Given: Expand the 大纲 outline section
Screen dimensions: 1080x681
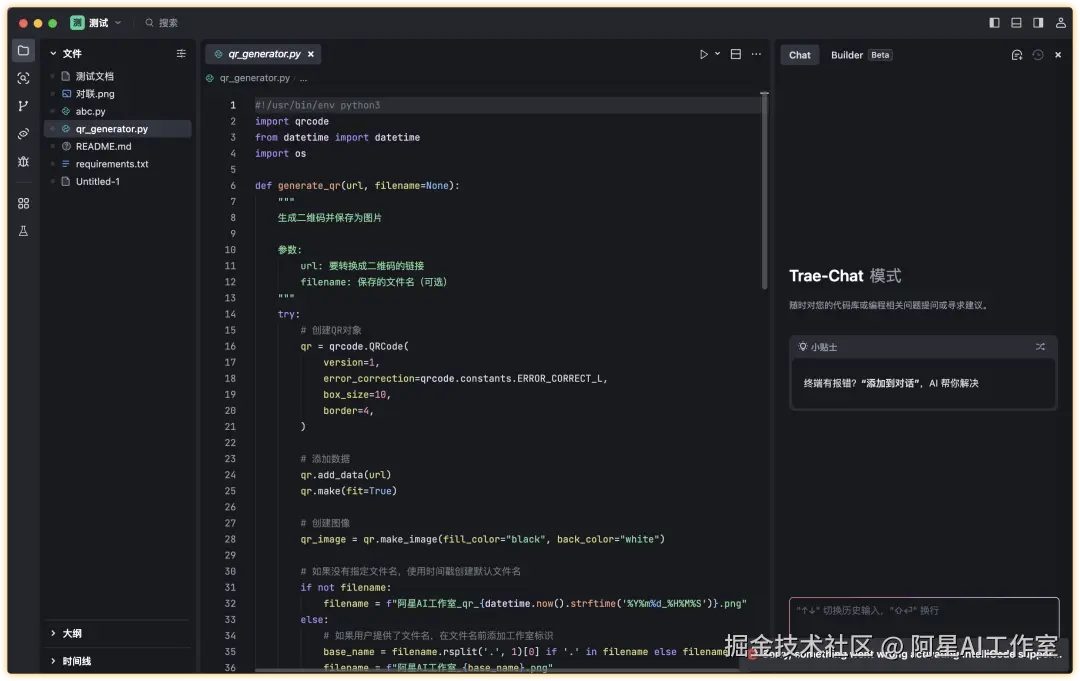Looking at the screenshot, I should click(x=65, y=633).
